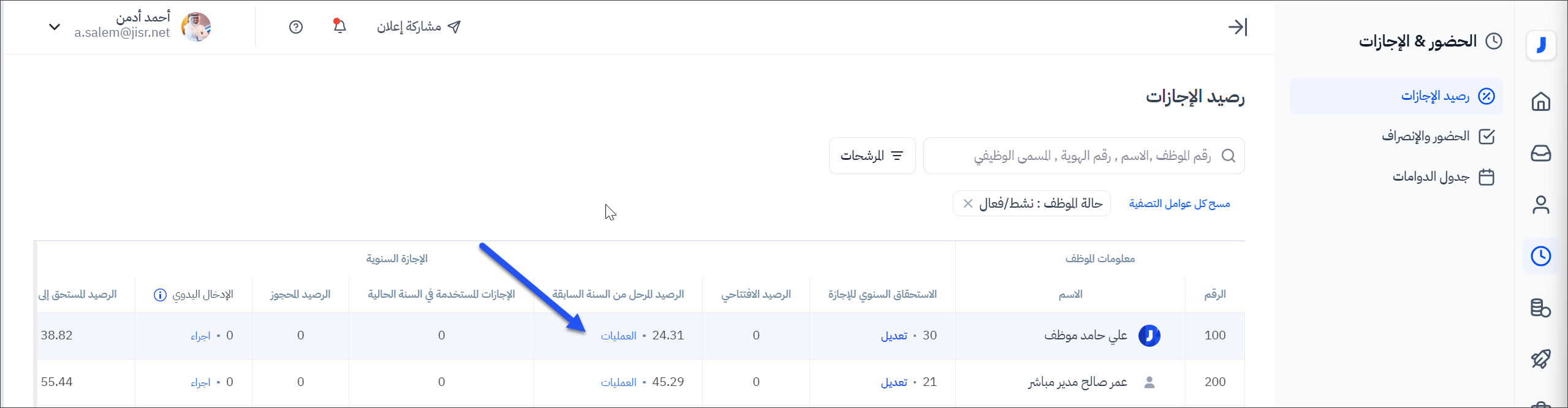Click the help question mark icon
1568x408 pixels.
[x=296, y=27]
